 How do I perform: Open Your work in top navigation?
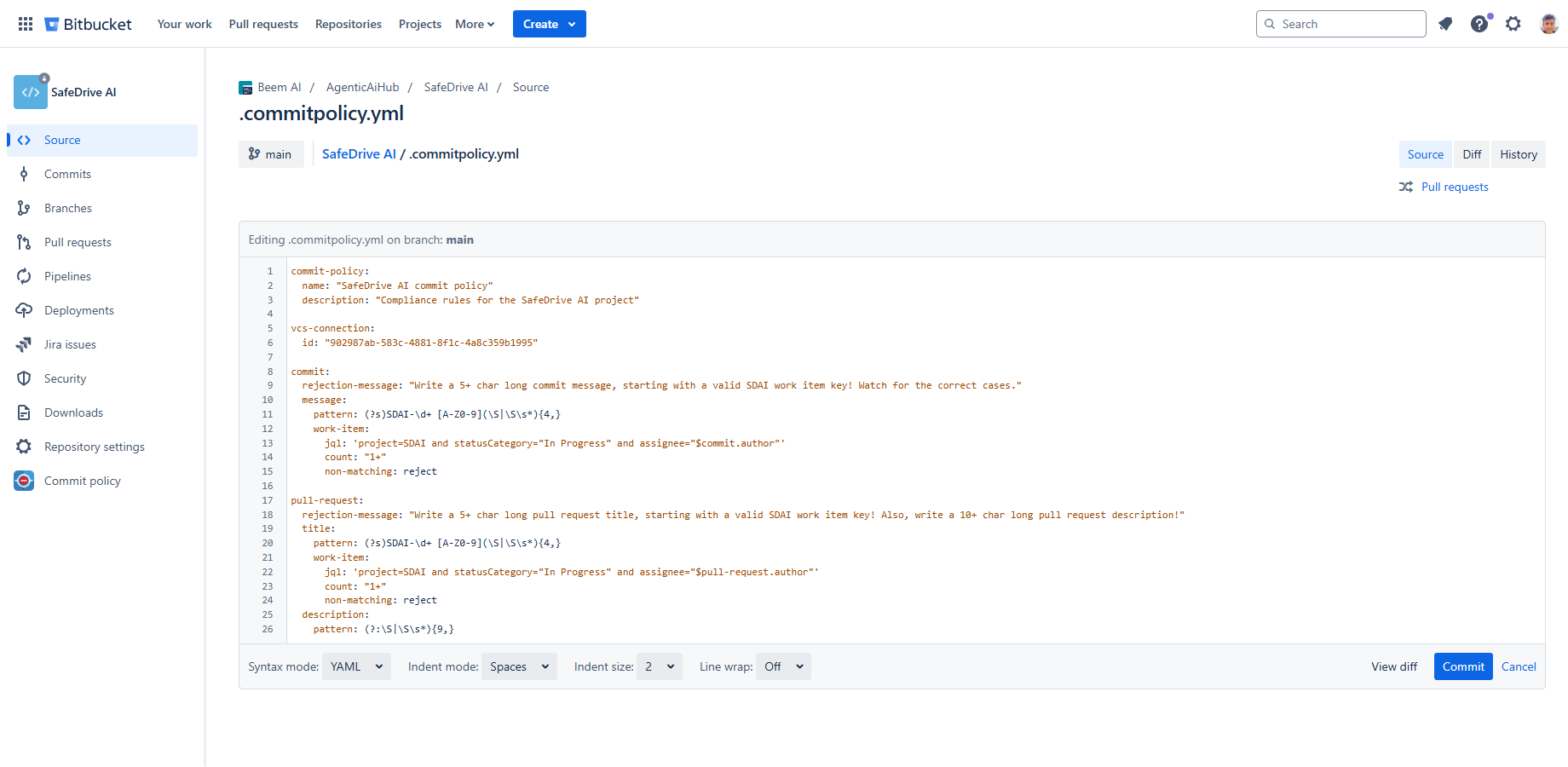click(185, 24)
